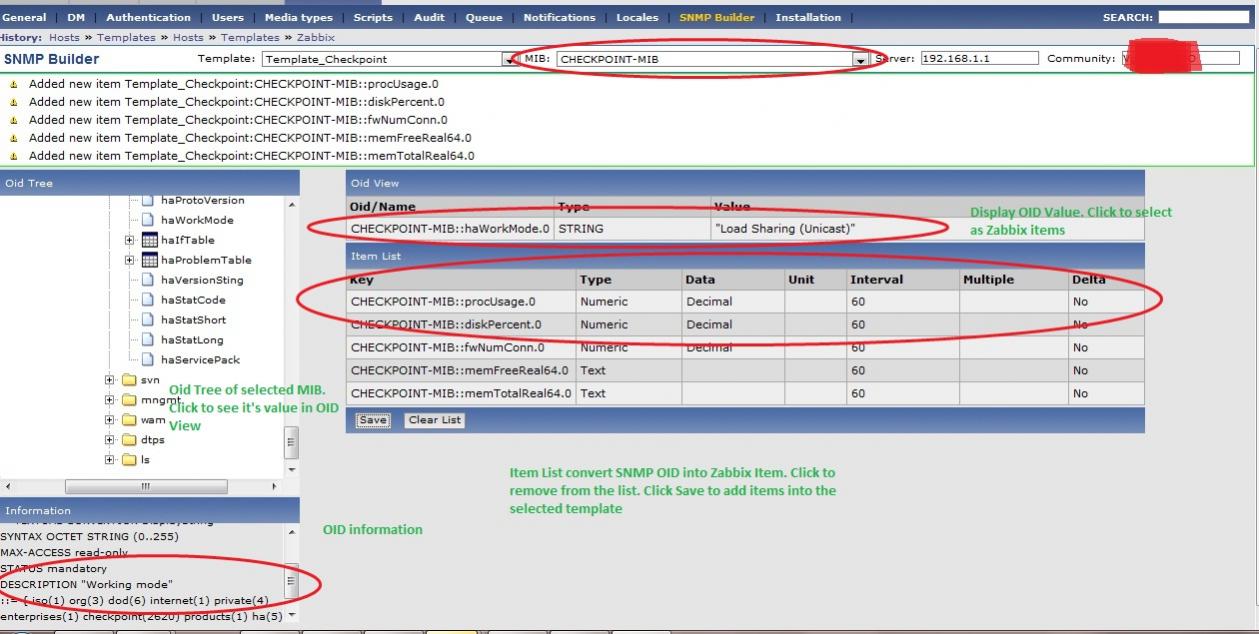Select the haServicePack tree item

200,360
